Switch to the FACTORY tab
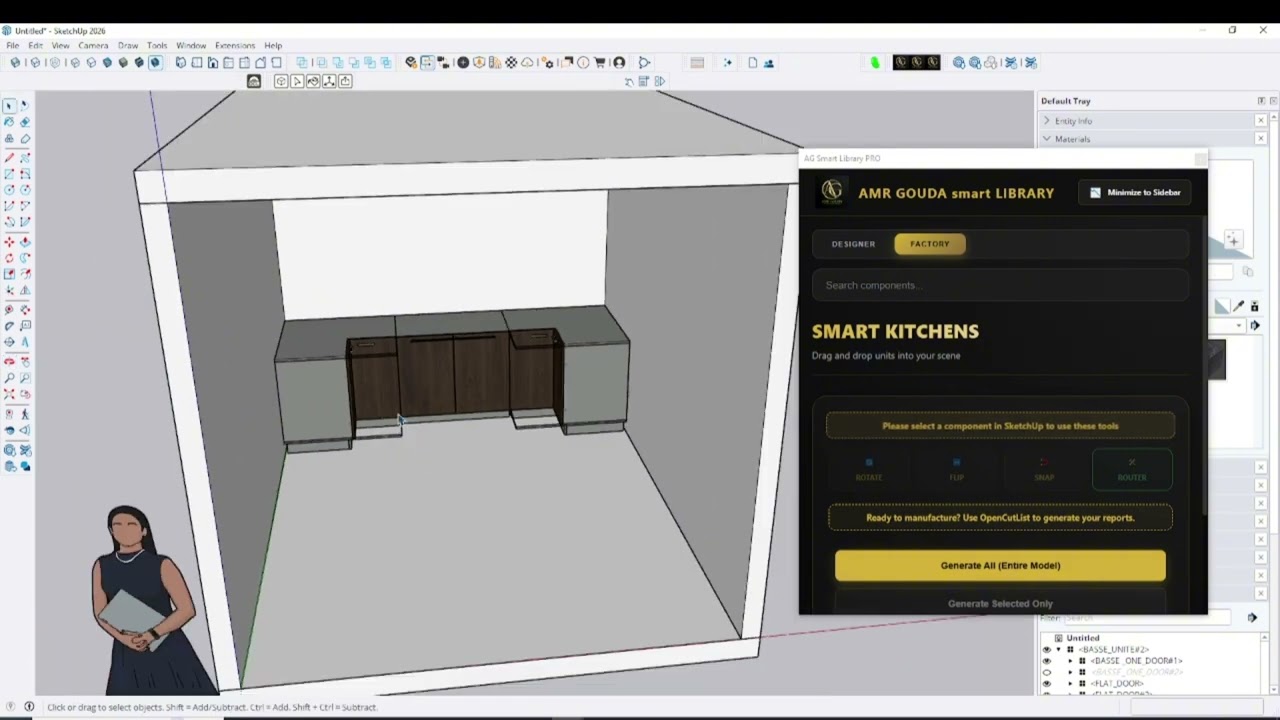This screenshot has width=1280, height=720. click(x=930, y=244)
